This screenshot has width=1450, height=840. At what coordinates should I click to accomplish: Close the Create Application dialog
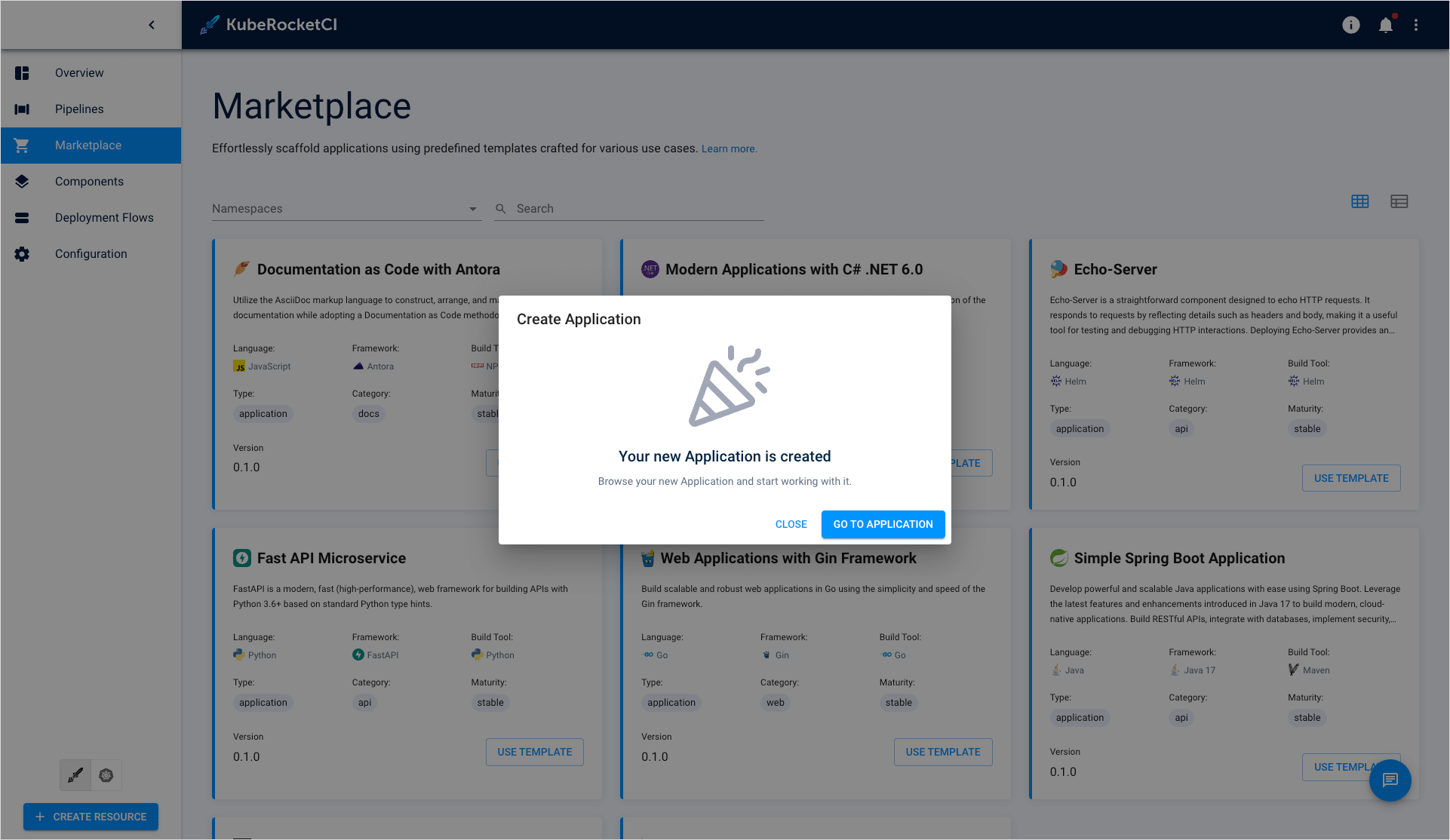click(791, 524)
